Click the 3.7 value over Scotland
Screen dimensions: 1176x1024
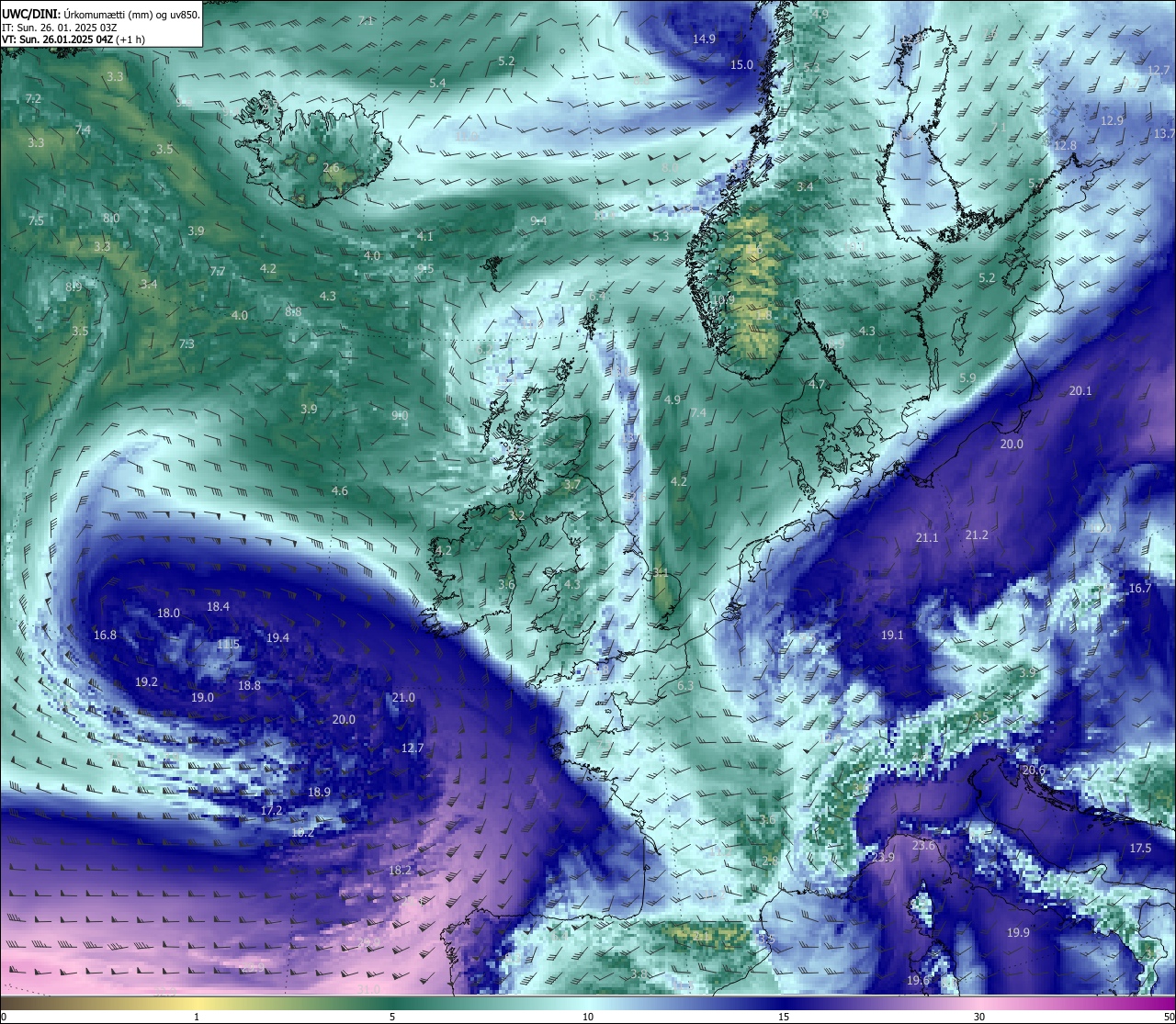pyautogui.click(x=572, y=485)
